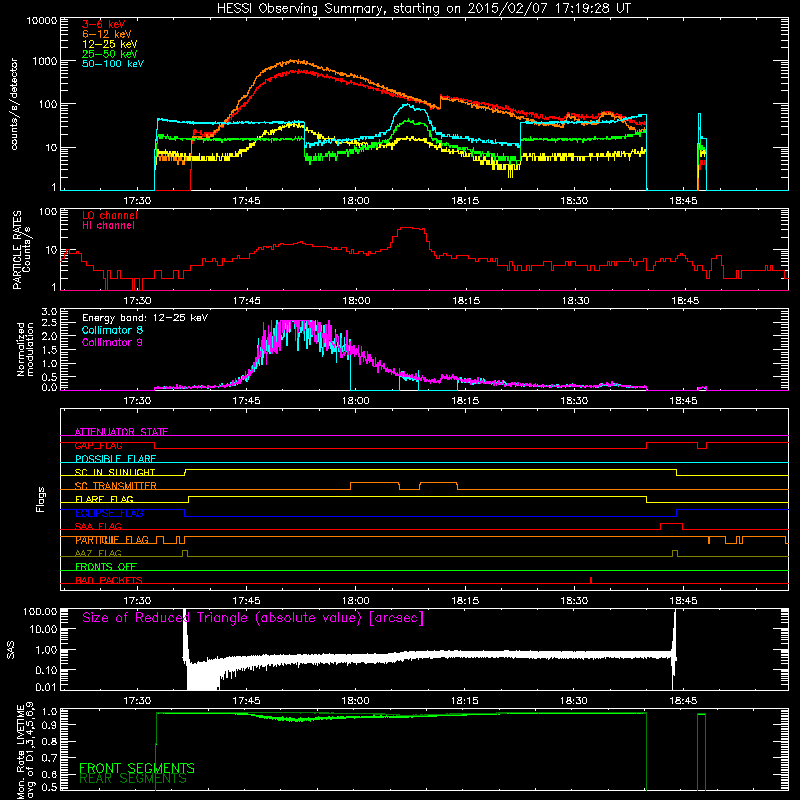Click the 100.00 tick on SAS axis

click(40, 611)
